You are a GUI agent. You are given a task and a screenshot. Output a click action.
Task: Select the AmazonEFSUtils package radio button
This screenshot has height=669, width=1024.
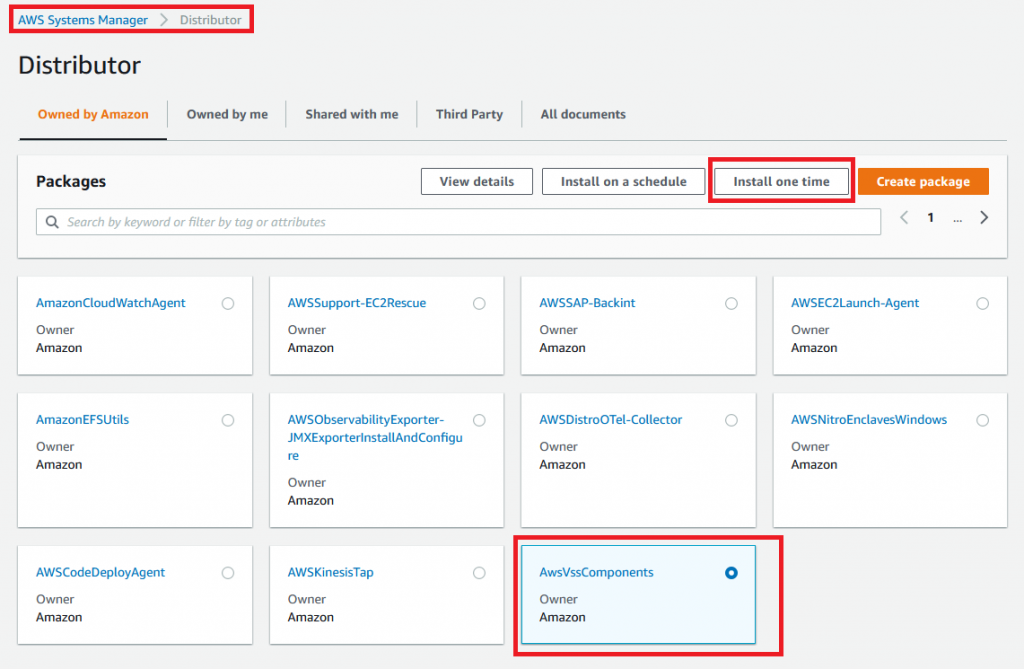coord(227,420)
